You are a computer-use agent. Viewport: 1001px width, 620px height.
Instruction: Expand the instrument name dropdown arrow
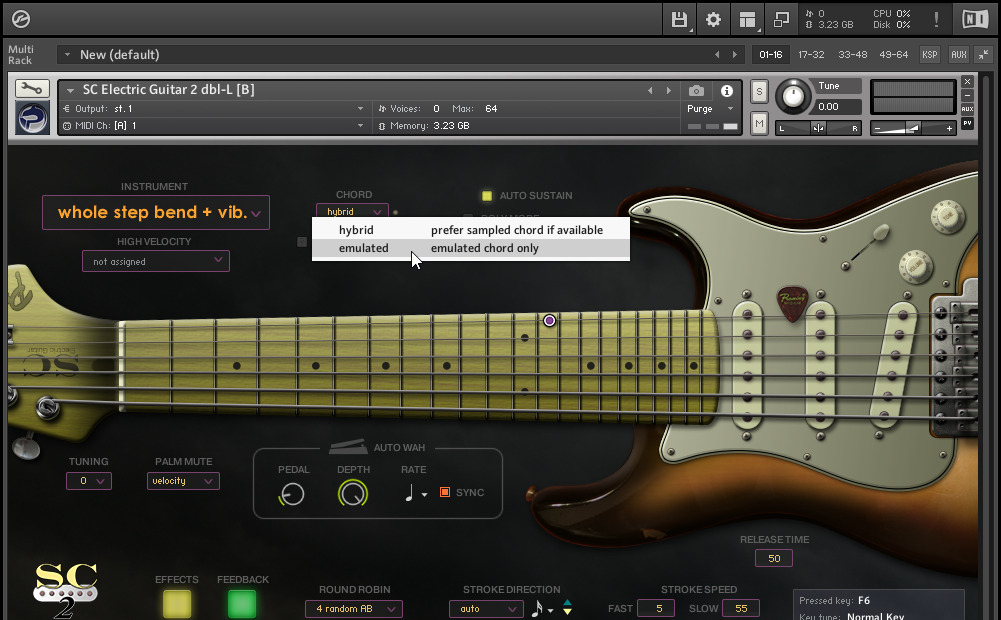[x=70, y=91]
